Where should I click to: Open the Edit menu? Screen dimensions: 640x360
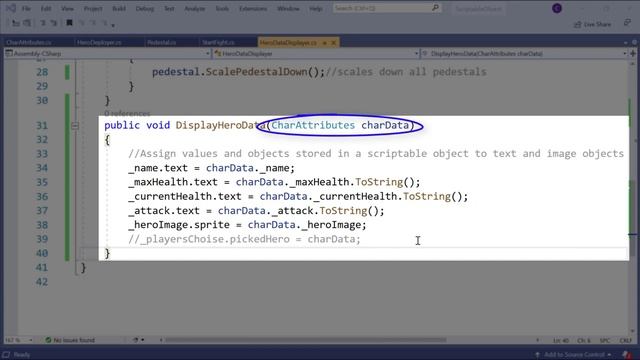click(x=46, y=9)
